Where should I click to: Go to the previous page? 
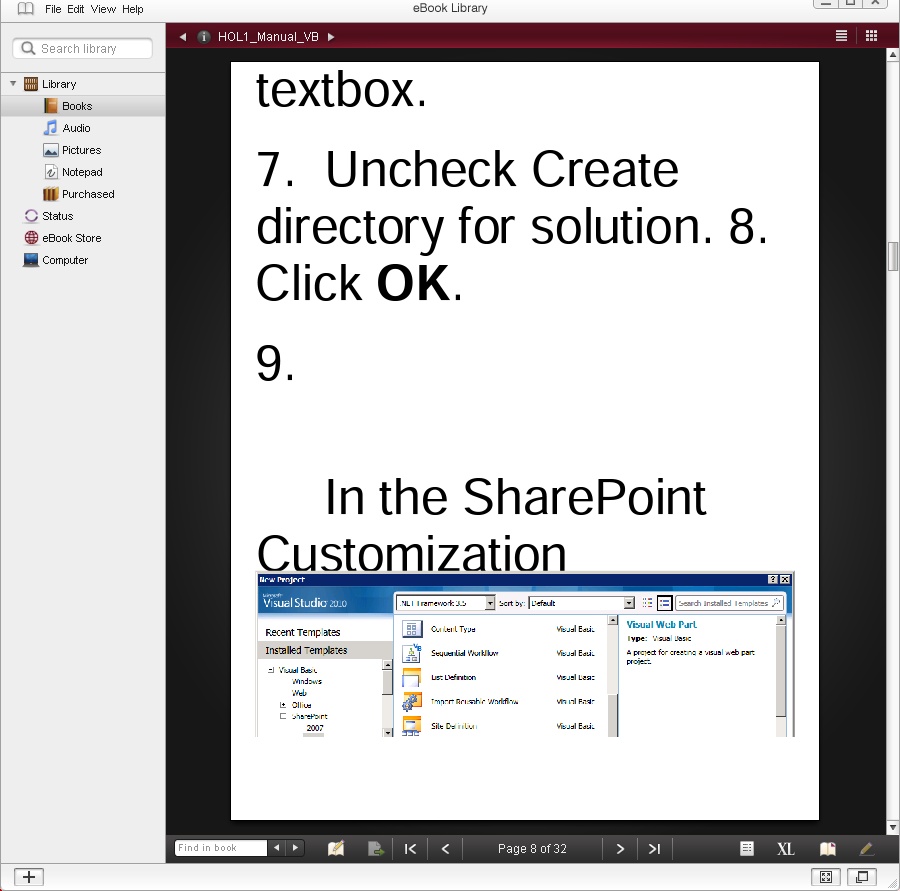coord(445,849)
